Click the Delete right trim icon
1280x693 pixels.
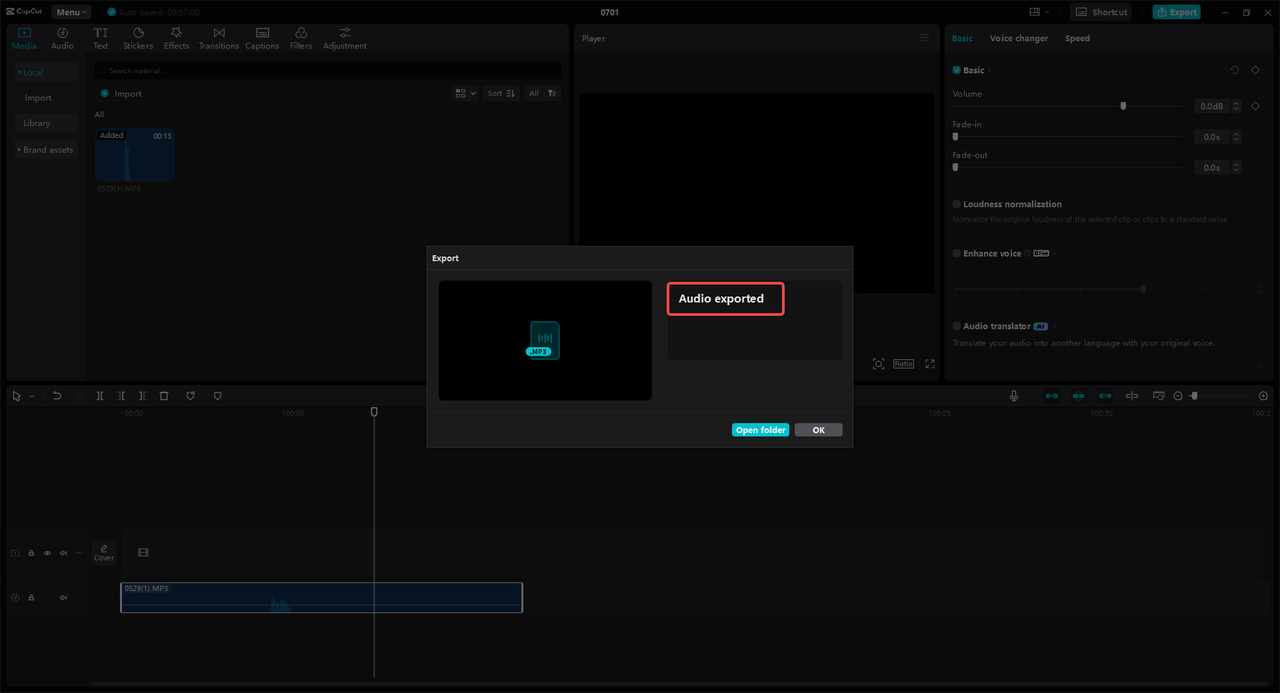142,396
